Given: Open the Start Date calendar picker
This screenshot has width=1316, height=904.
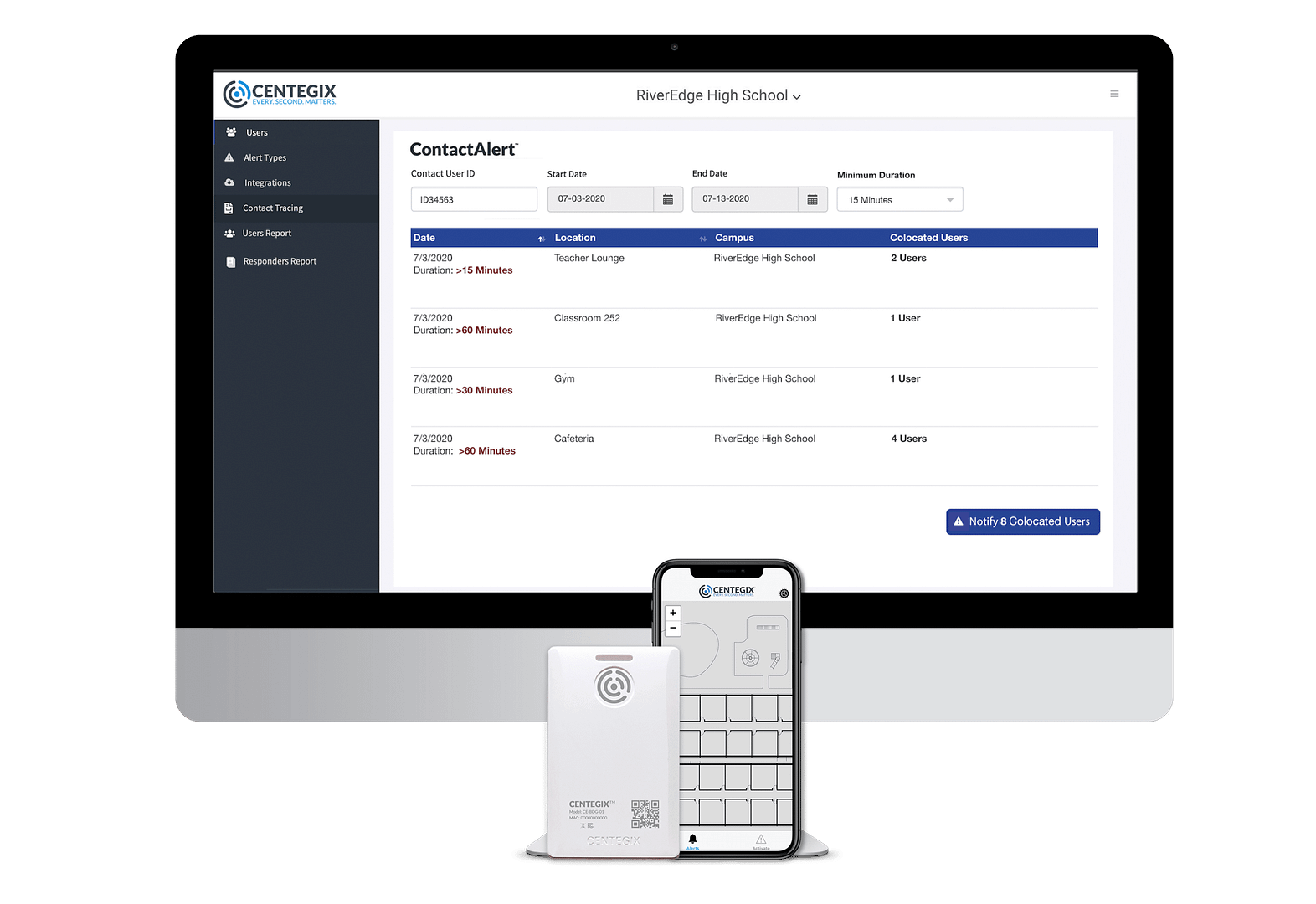Looking at the screenshot, I should [x=668, y=199].
